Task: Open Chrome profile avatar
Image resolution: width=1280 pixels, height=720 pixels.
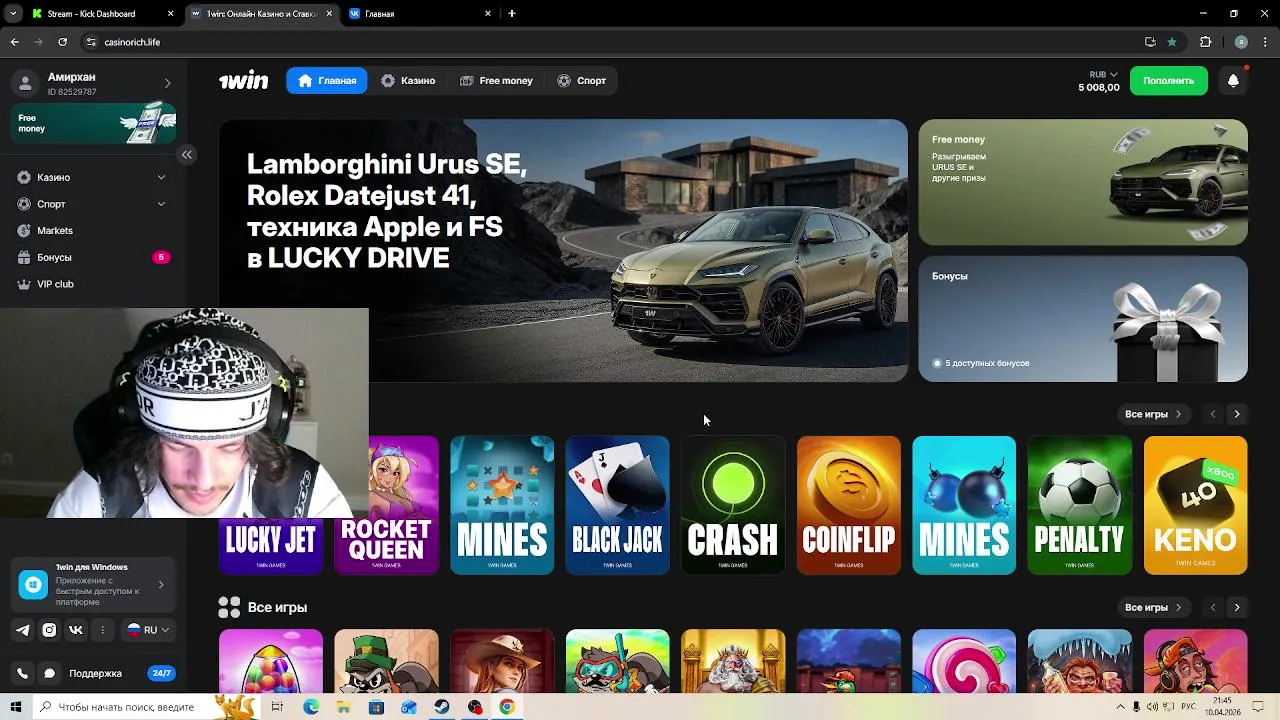Action: tap(1241, 42)
